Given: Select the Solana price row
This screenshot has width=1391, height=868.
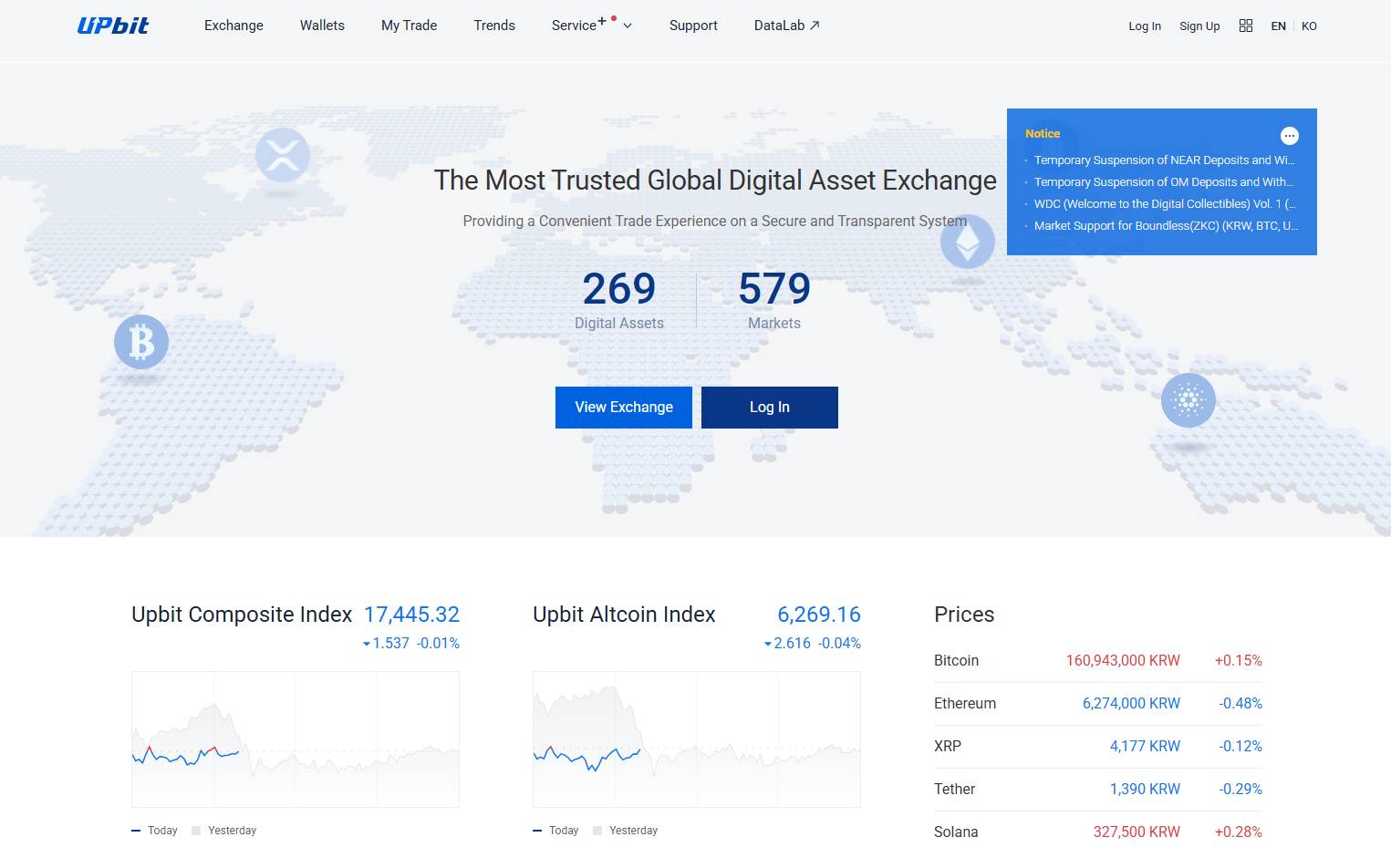Looking at the screenshot, I should click(1098, 832).
